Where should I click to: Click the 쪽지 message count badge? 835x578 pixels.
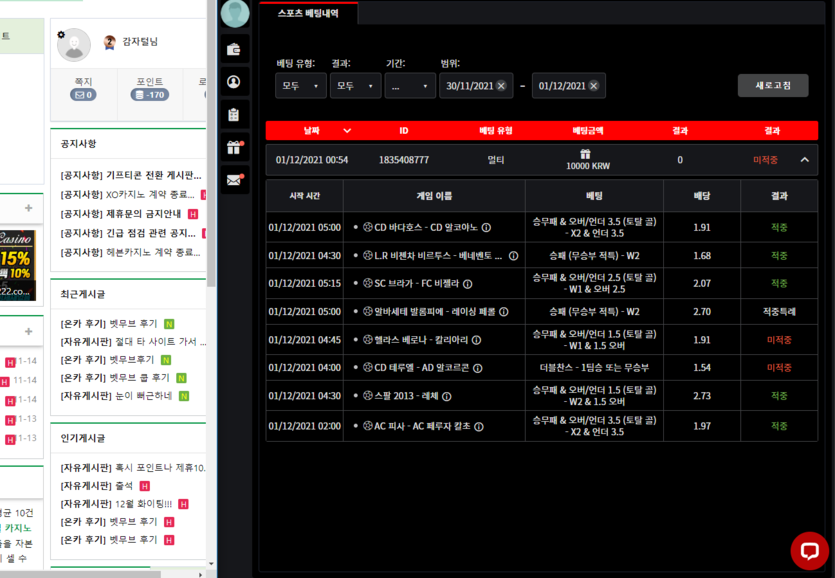click(83, 95)
